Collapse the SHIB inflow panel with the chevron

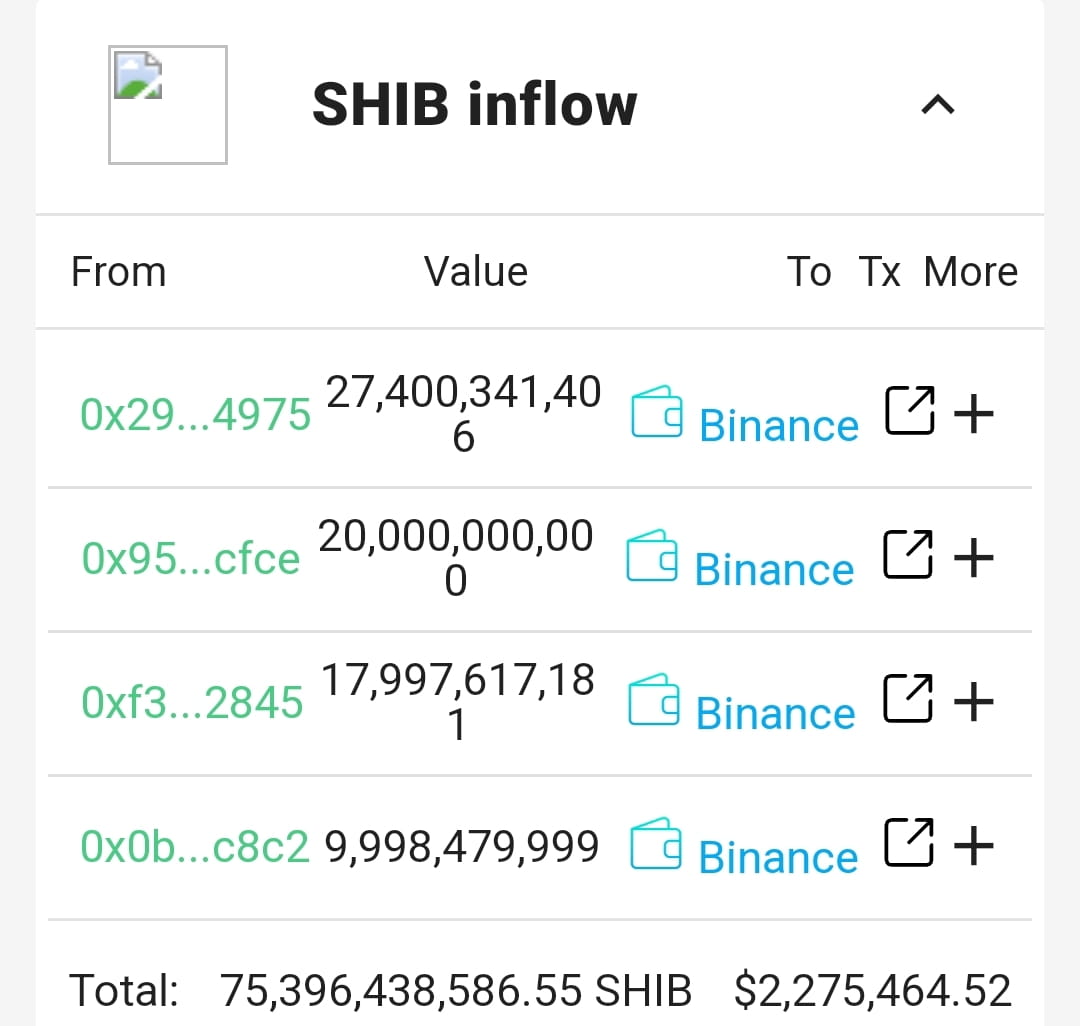coord(938,104)
